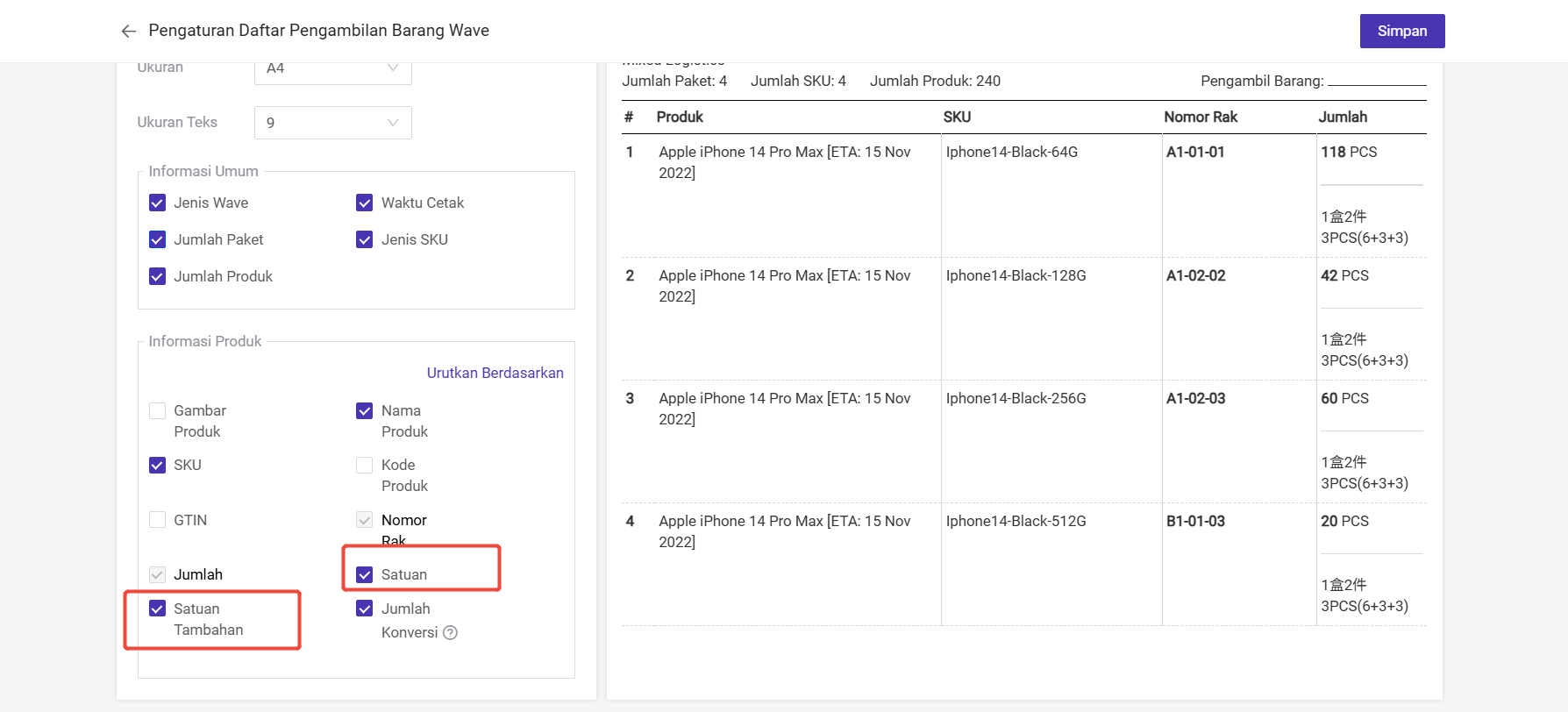Viewport: 1568px width, 712px height.
Task: Click the Jumlah SKU: 4 summary text
Action: pyautogui.click(x=798, y=81)
